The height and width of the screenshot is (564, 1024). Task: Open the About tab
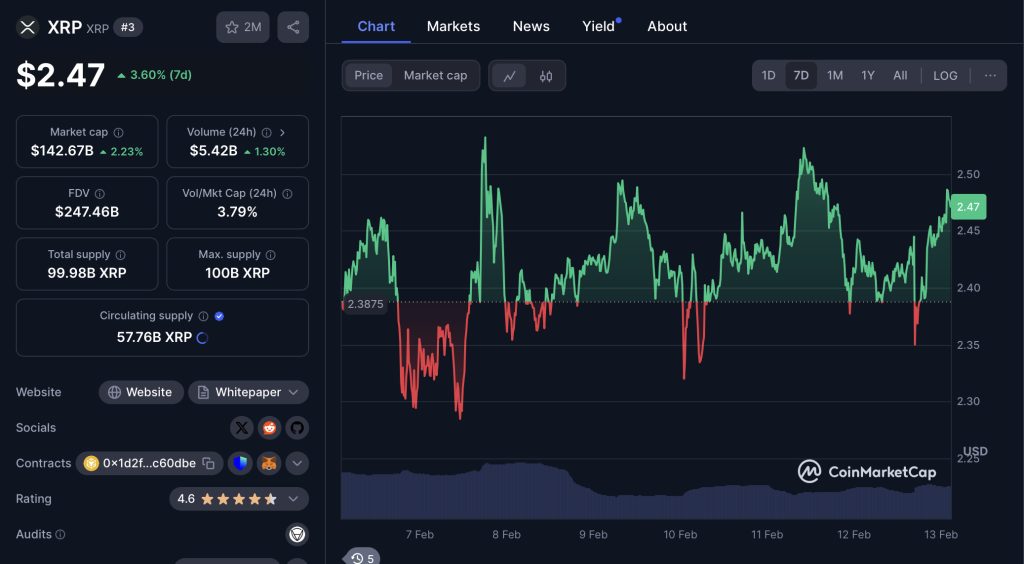[x=667, y=26]
